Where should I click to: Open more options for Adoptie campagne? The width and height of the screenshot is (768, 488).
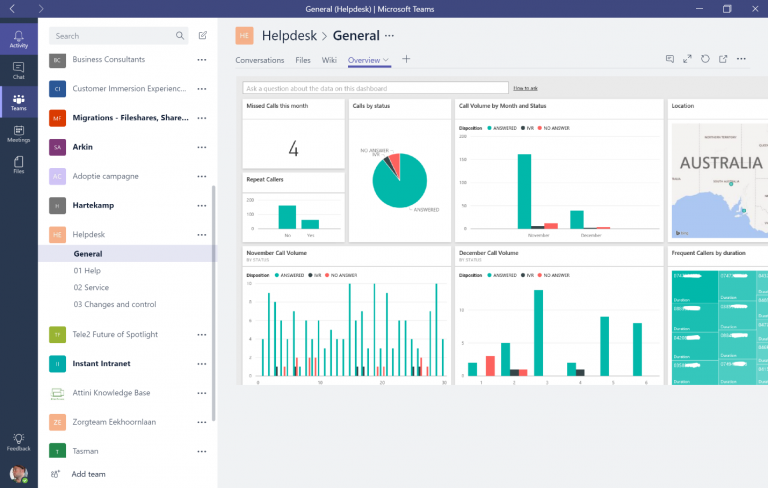tap(202, 176)
